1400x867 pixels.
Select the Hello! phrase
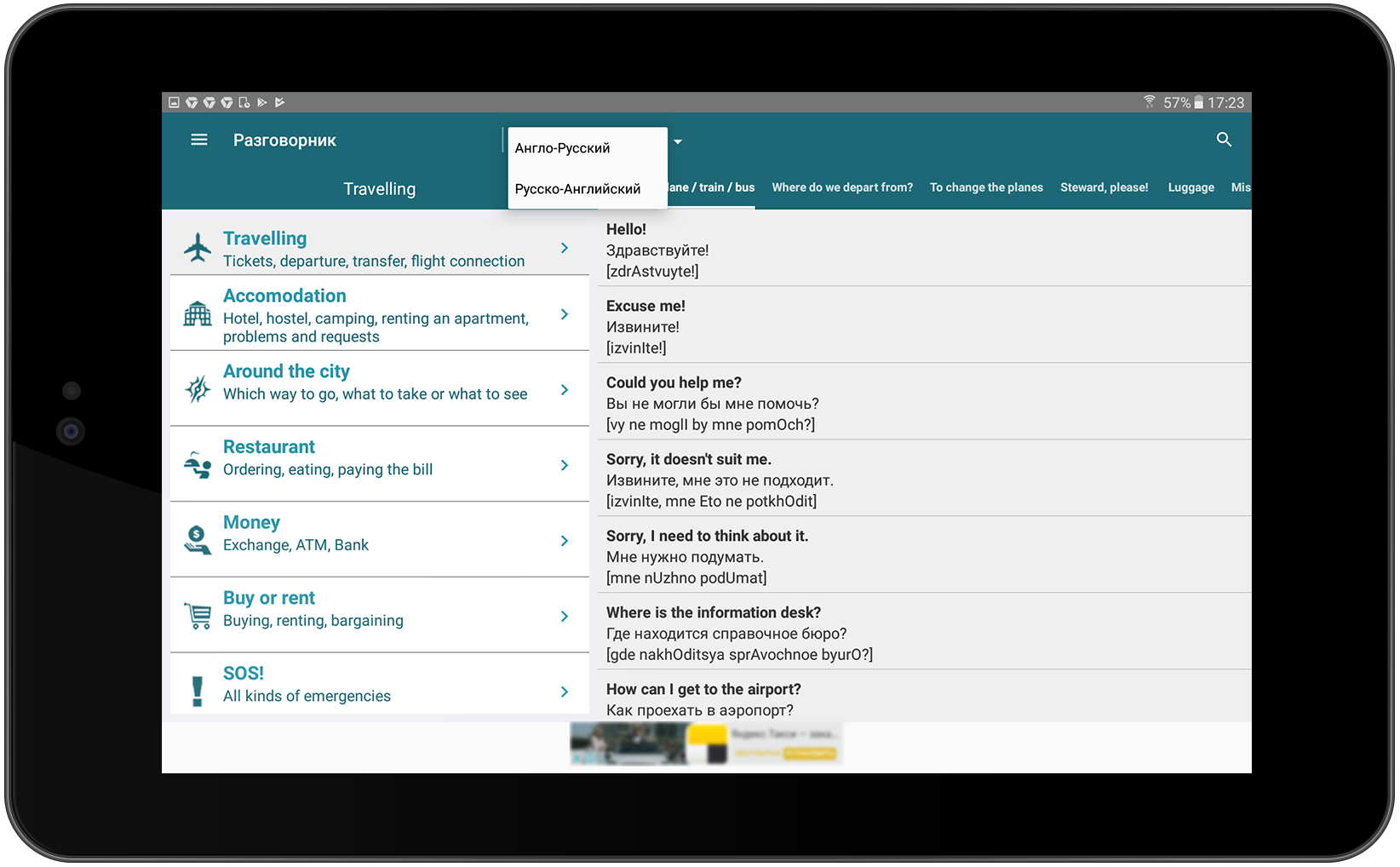click(x=925, y=249)
